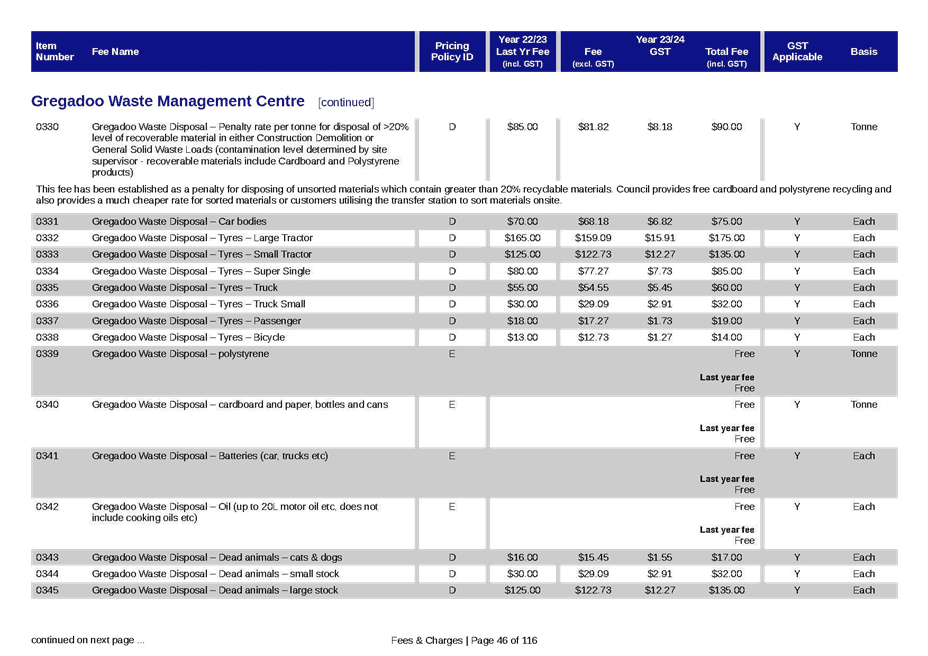Click the $77.27 fee value
928x656 pixels.
[x=593, y=271]
